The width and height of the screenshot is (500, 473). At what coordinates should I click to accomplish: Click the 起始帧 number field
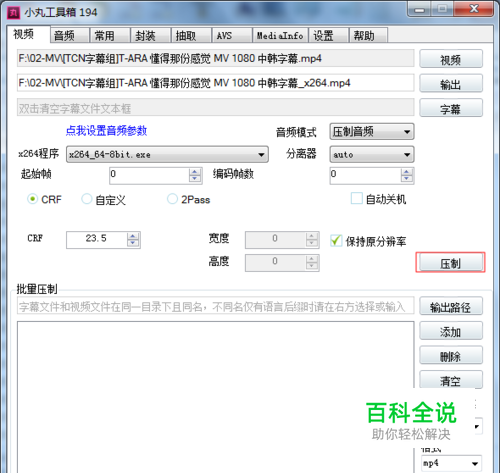click(x=149, y=175)
